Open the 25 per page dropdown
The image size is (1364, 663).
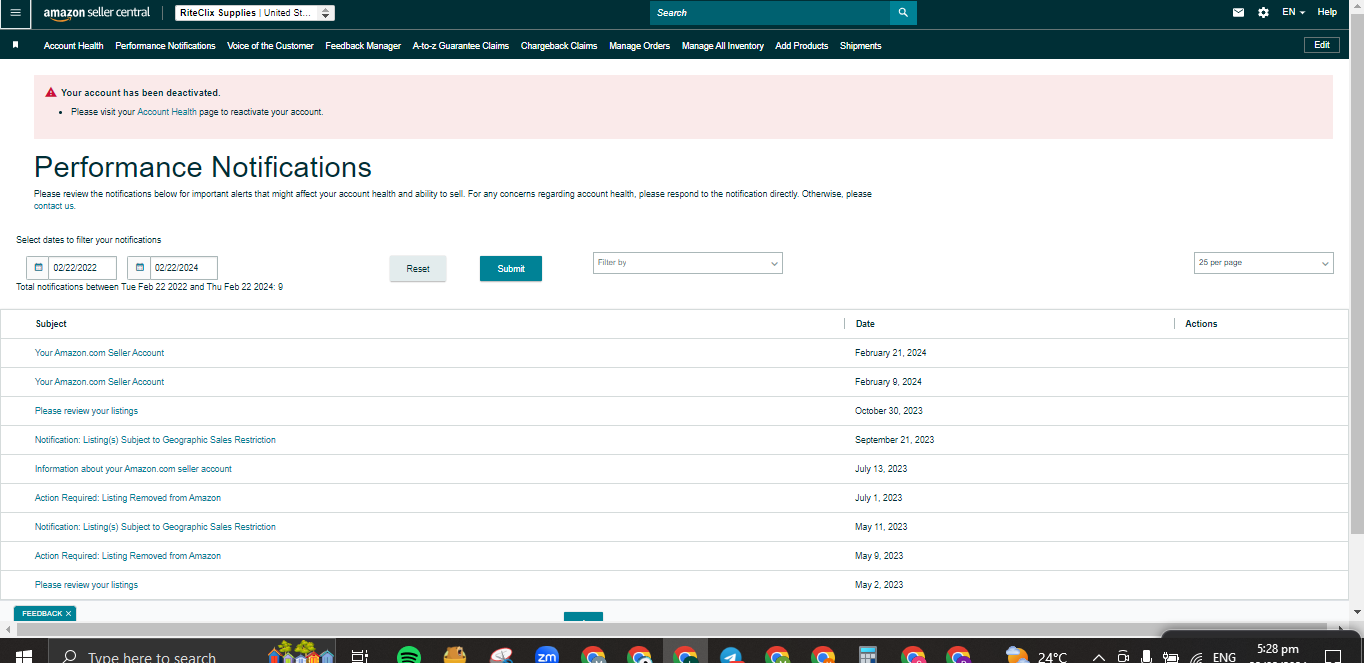tap(1264, 263)
